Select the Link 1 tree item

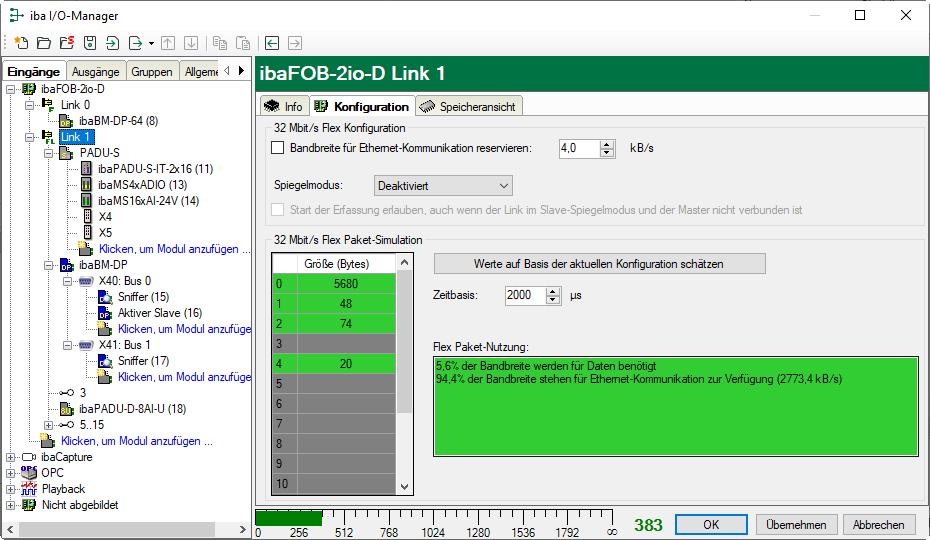tap(75, 137)
